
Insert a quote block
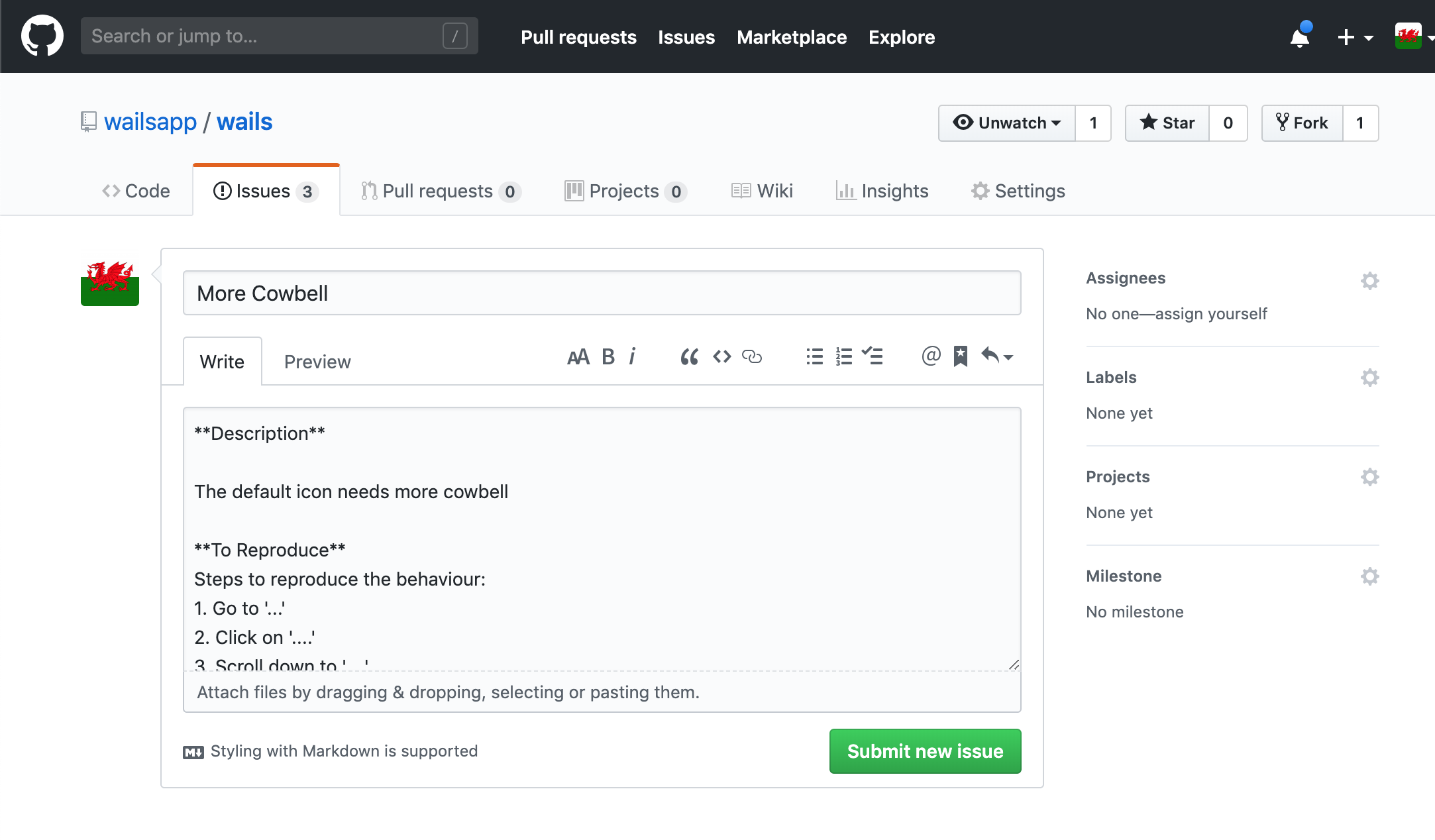(x=689, y=356)
